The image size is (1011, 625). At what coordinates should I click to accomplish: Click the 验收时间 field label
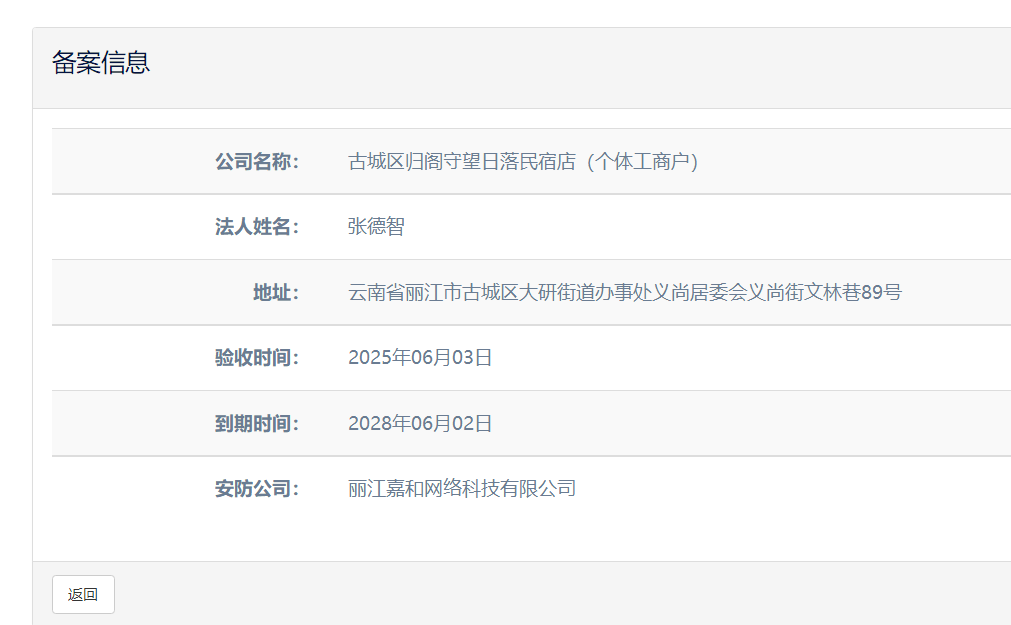[x=256, y=358]
